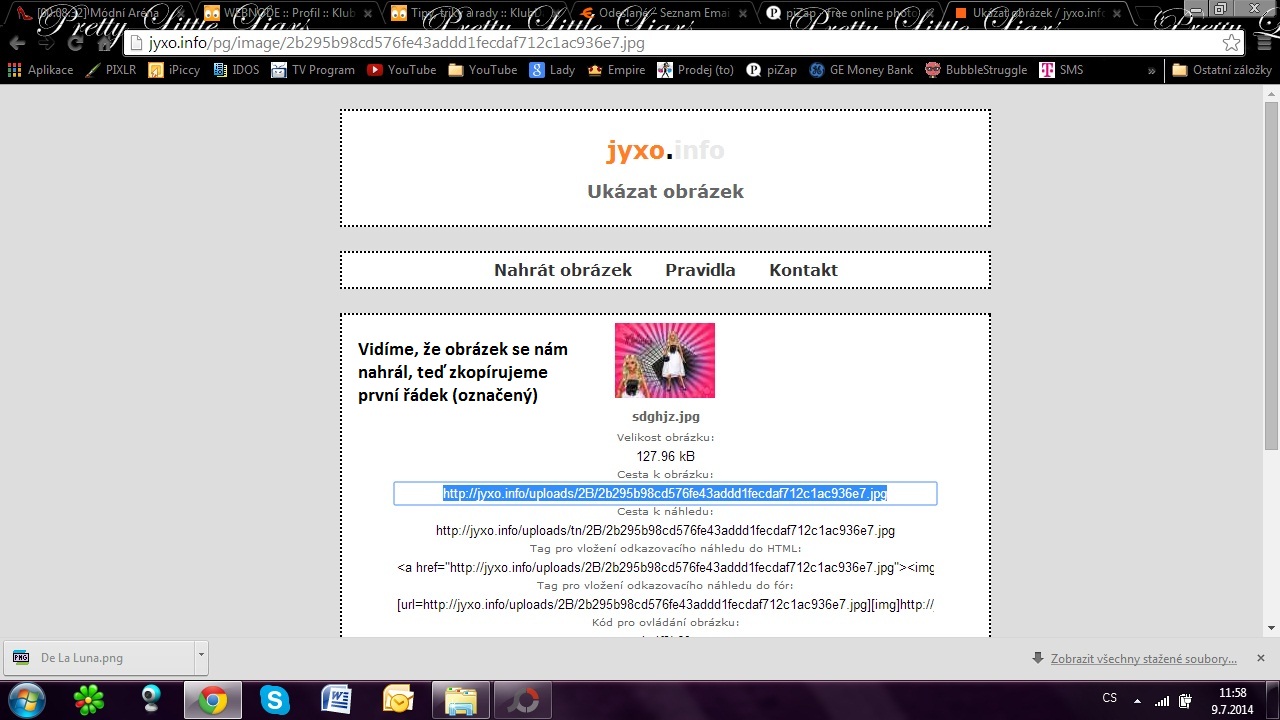Expand the hidden bookmarks overflow chevron
The width and height of the screenshot is (1280, 720).
[x=1152, y=70]
